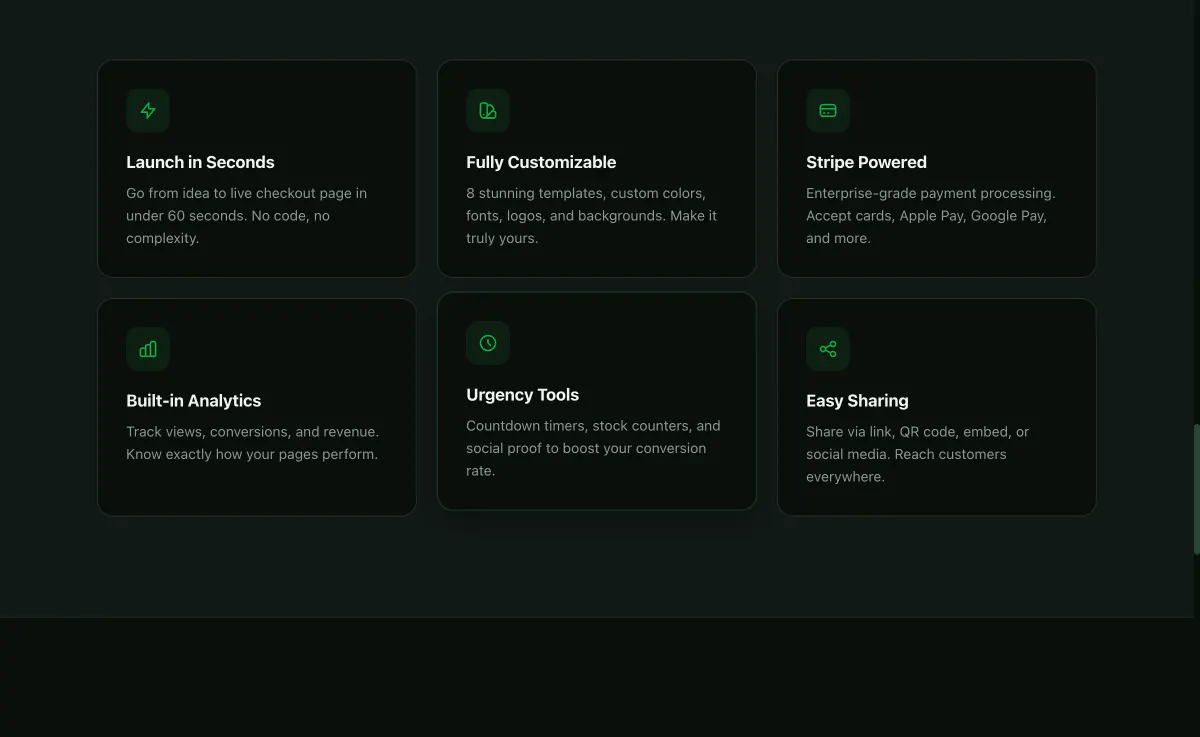Click the Easy Sharing heading

tap(857, 401)
